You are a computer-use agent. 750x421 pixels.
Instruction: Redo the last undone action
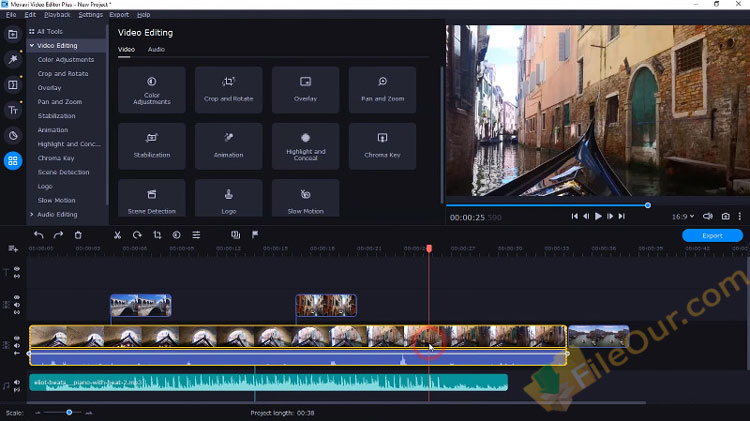click(x=58, y=235)
